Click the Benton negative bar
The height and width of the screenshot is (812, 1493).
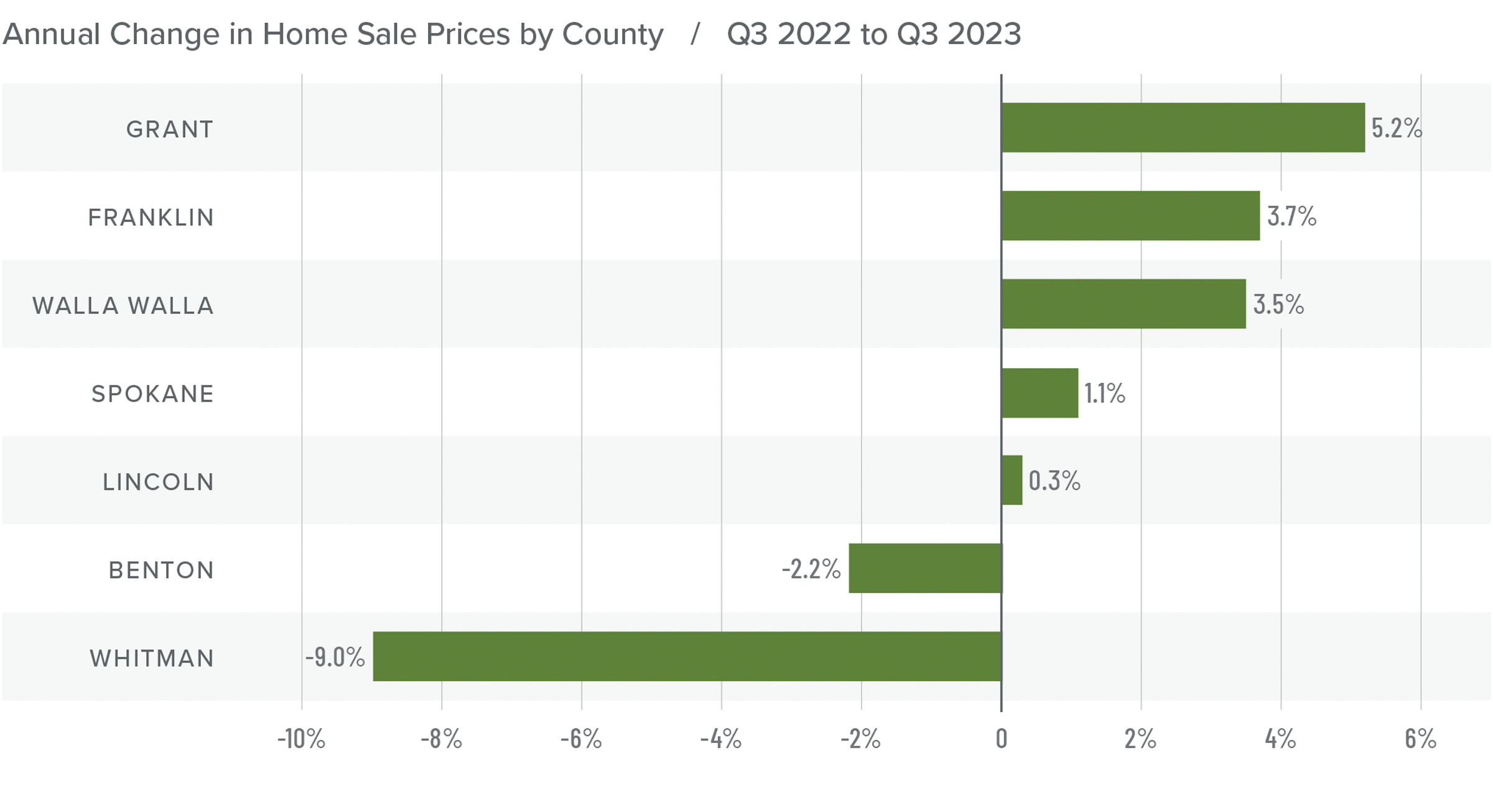click(x=925, y=568)
